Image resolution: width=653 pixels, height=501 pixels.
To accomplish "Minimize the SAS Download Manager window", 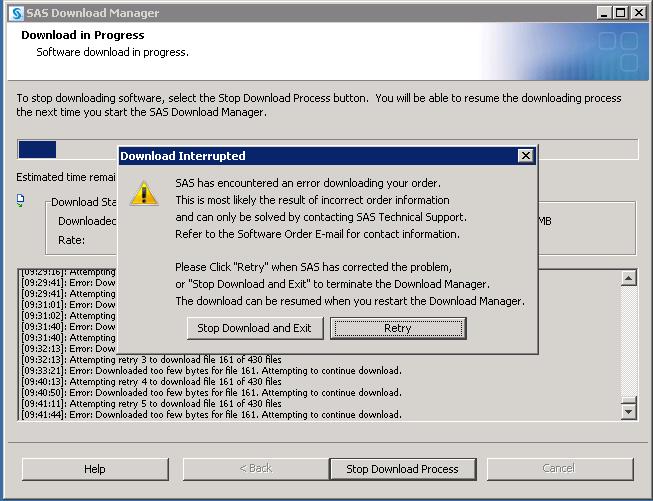I will pos(605,13).
